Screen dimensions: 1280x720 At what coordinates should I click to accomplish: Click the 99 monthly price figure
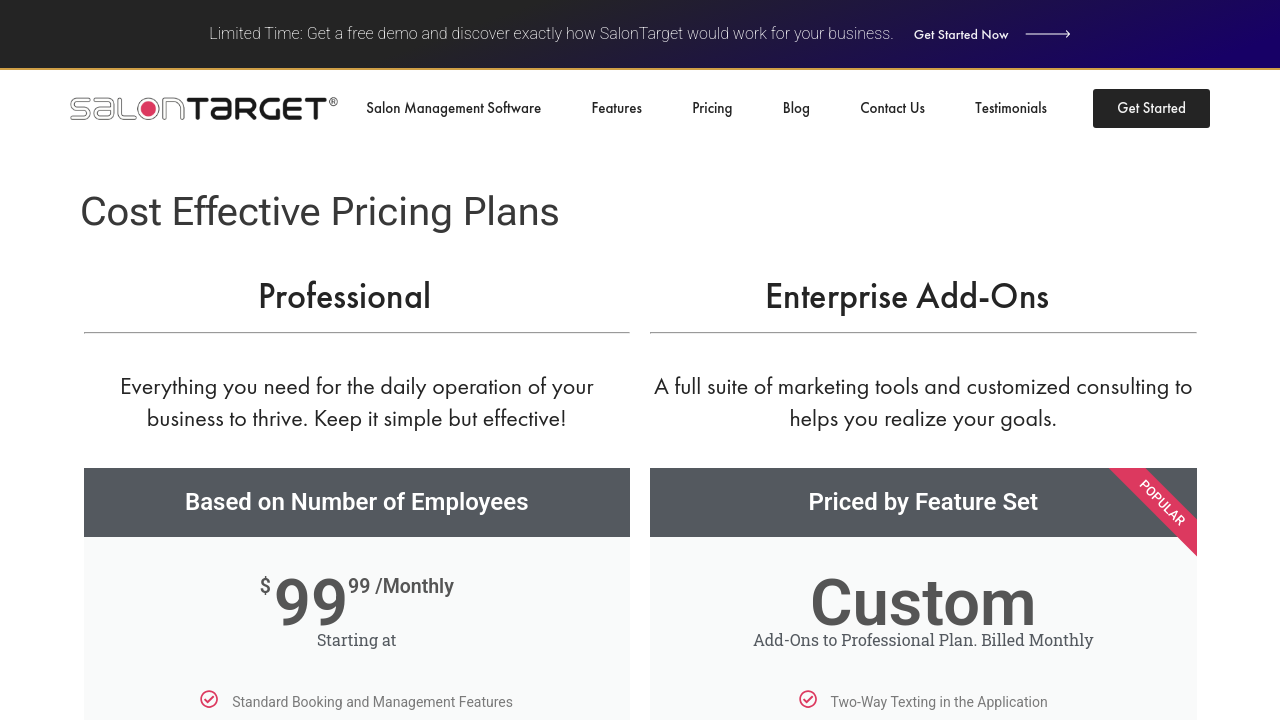[x=311, y=601]
